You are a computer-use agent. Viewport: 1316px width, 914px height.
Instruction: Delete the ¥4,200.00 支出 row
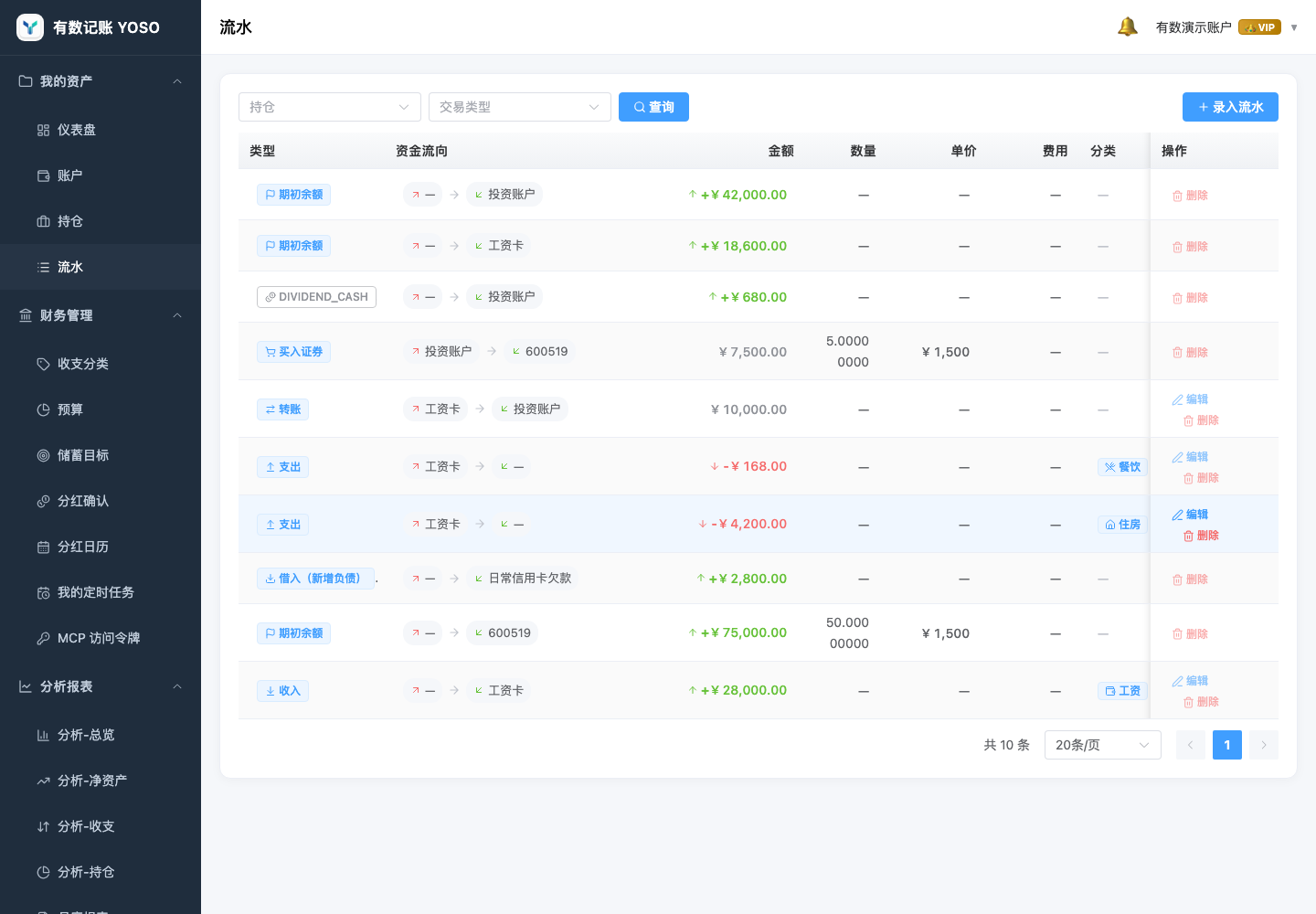click(x=1201, y=536)
